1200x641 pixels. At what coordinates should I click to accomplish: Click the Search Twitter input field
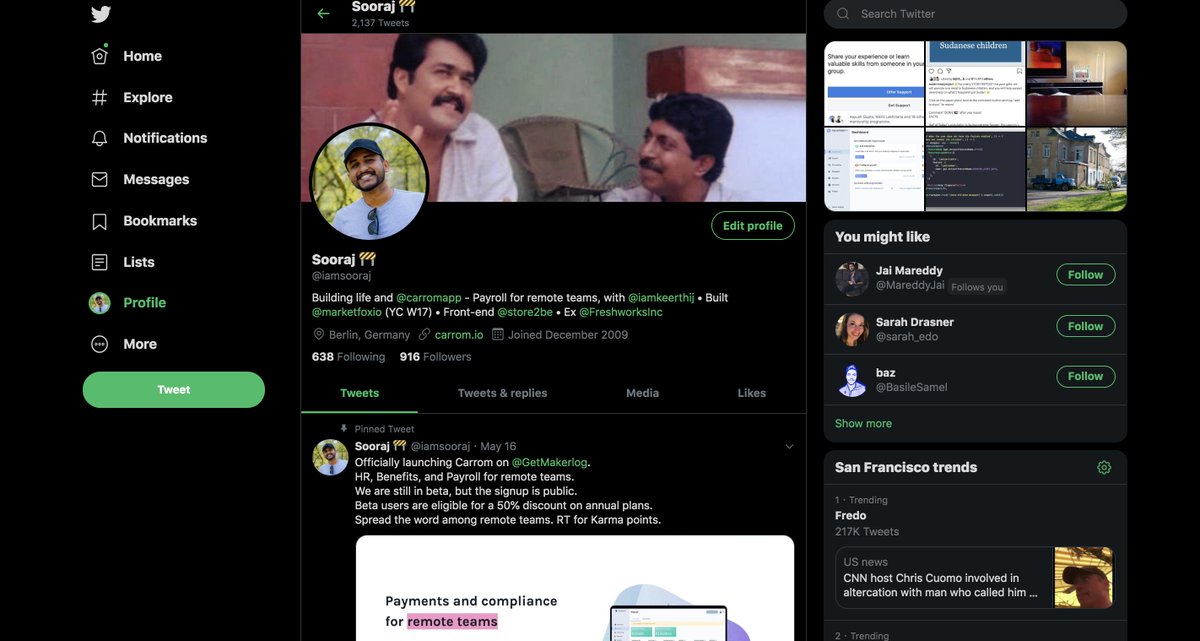coord(975,14)
